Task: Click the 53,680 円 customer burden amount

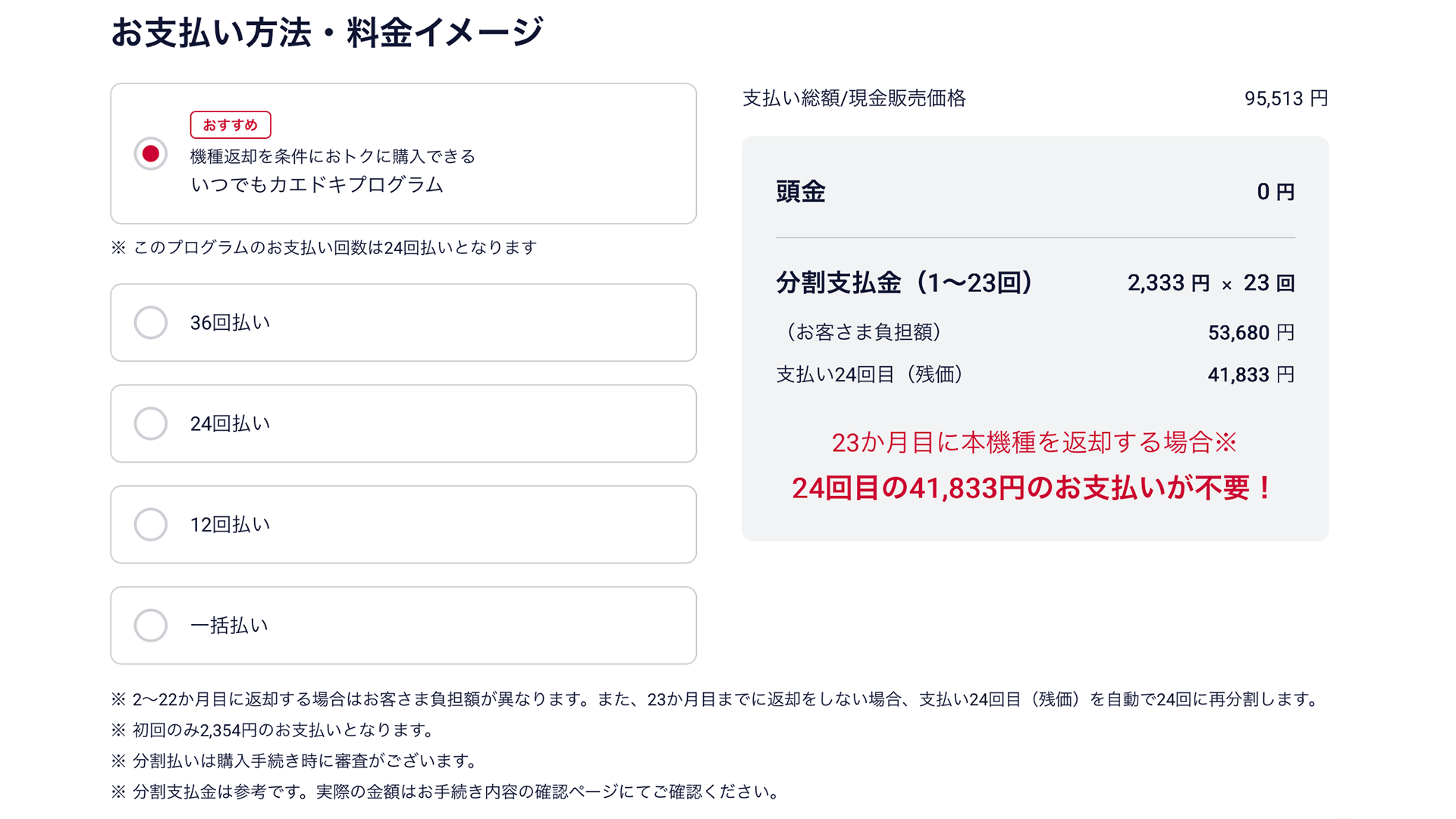Action: 1250,333
